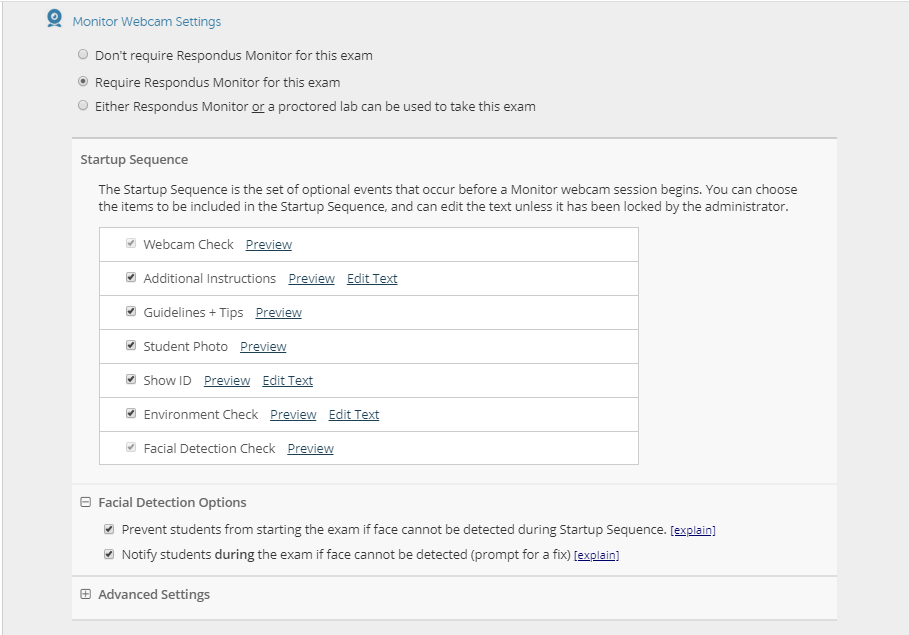Click the Facial Detection Options heading text

(172, 502)
